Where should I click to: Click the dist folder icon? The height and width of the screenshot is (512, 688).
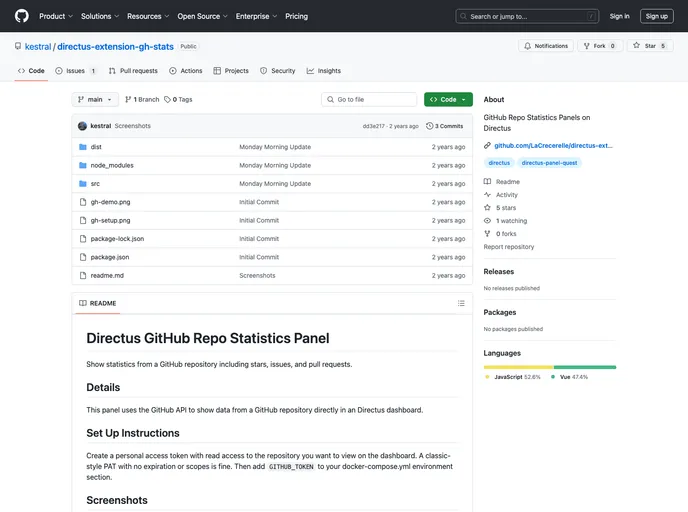click(x=82, y=147)
